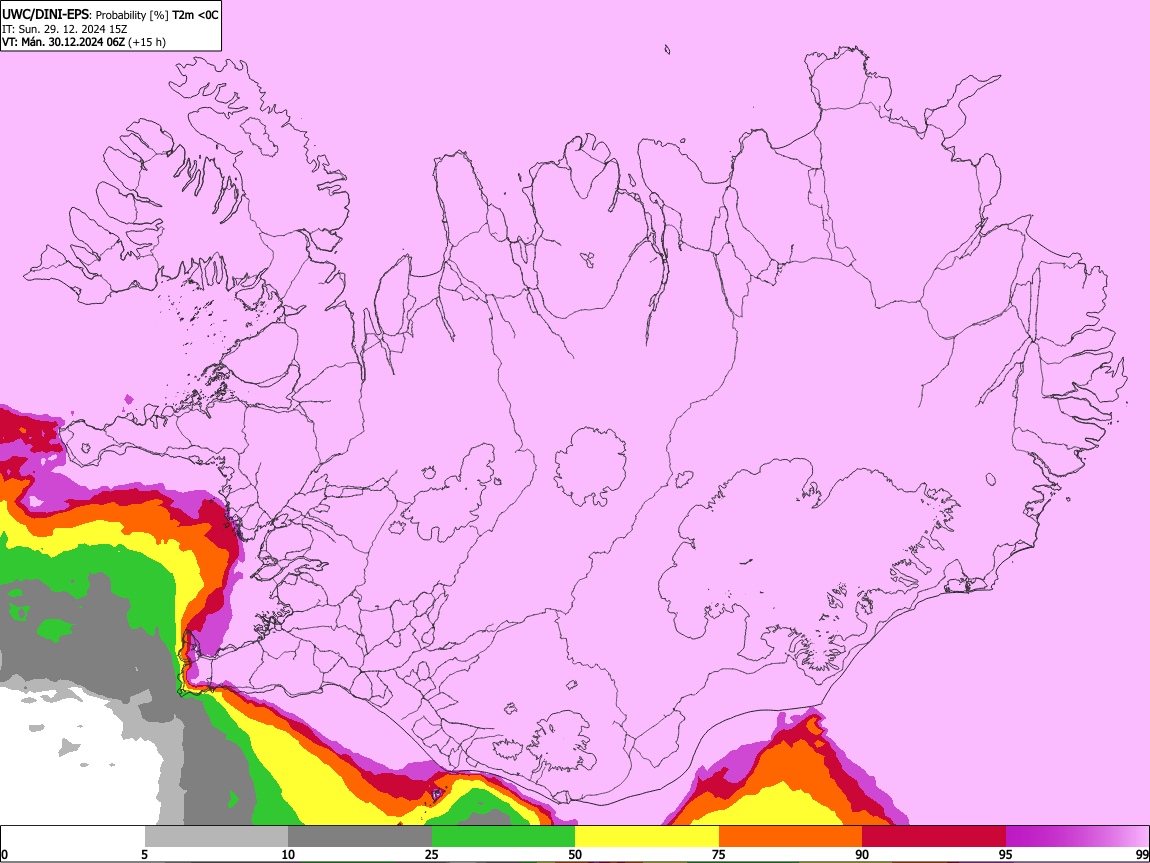Click the red 90–95 legend segment
Viewport: 1150px width, 863px height.
[x=934, y=837]
